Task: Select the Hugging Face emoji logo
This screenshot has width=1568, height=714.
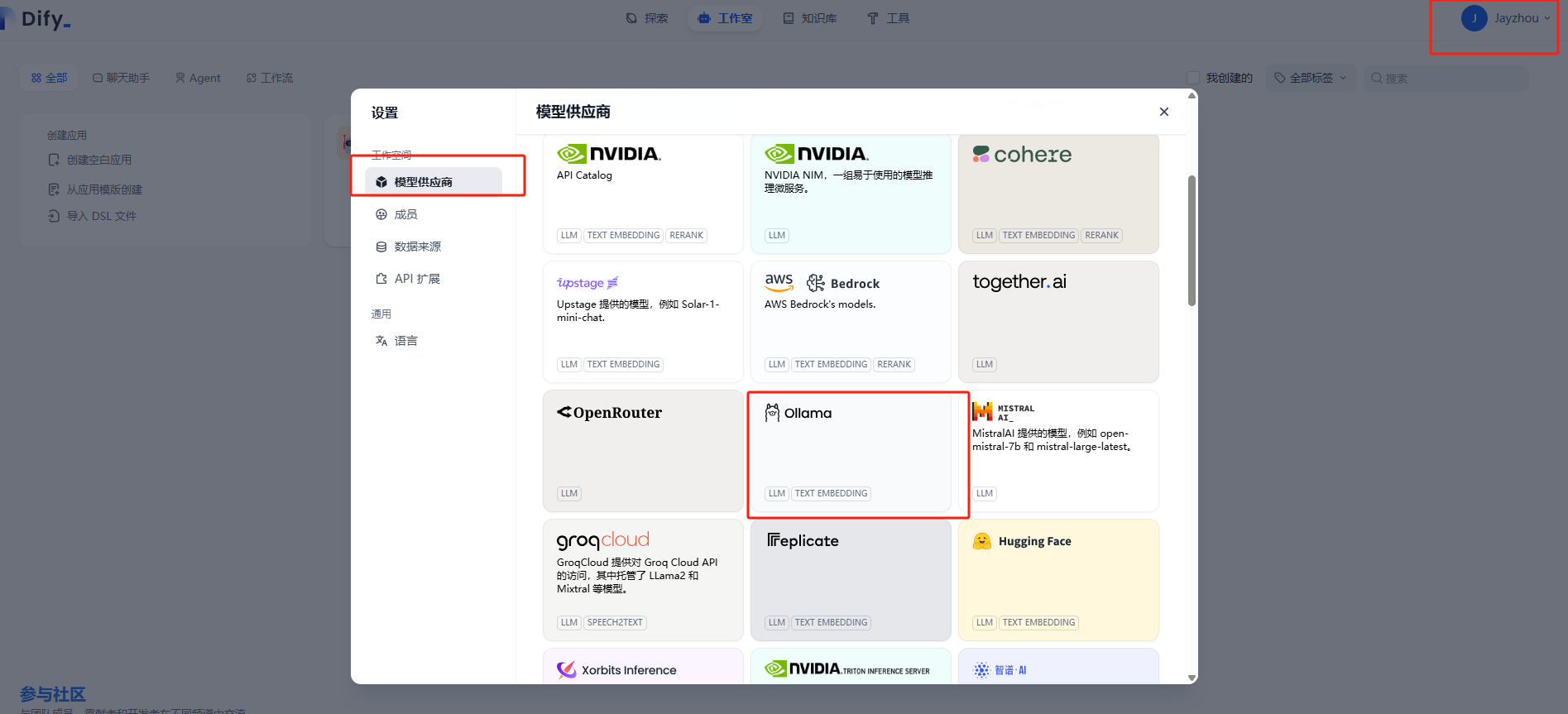Action: [x=982, y=541]
